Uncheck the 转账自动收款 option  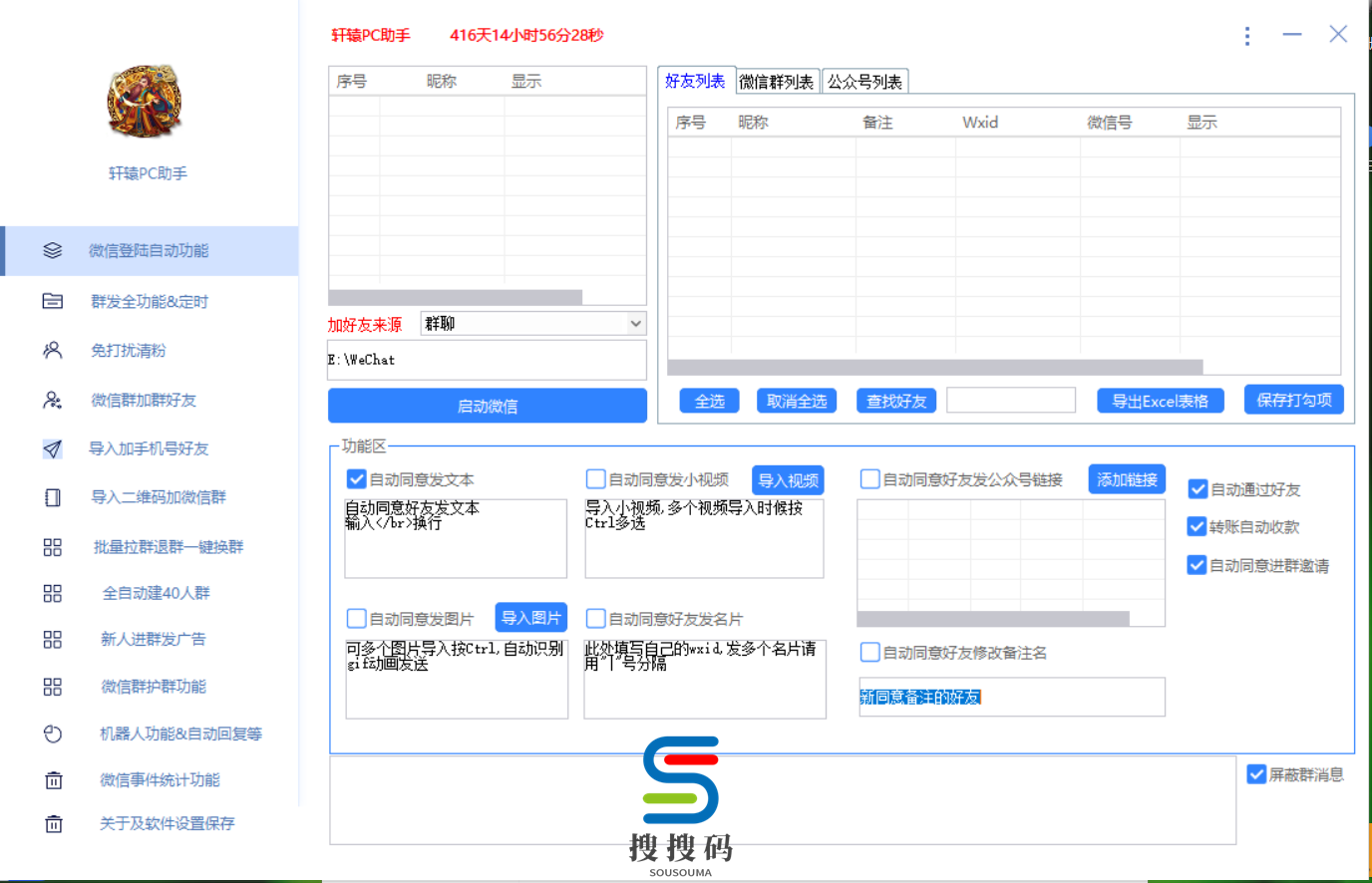pos(1198,526)
